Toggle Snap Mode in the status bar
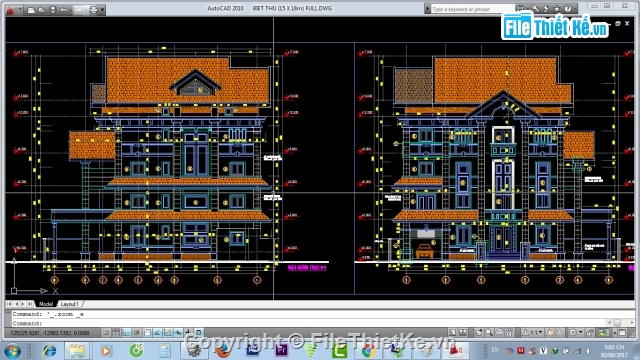The height and width of the screenshot is (360, 640). point(106,333)
